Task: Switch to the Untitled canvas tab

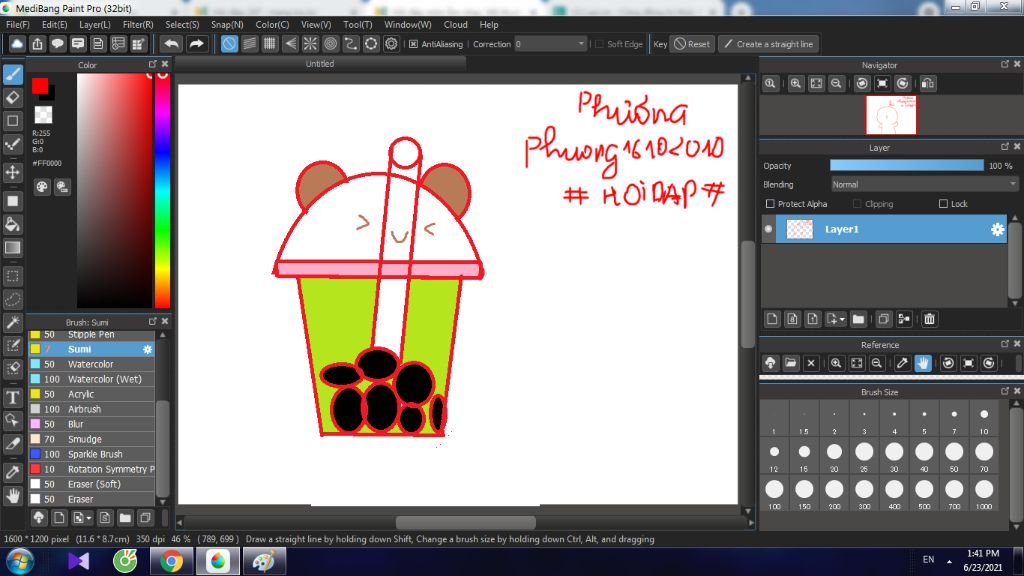Action: coord(320,63)
